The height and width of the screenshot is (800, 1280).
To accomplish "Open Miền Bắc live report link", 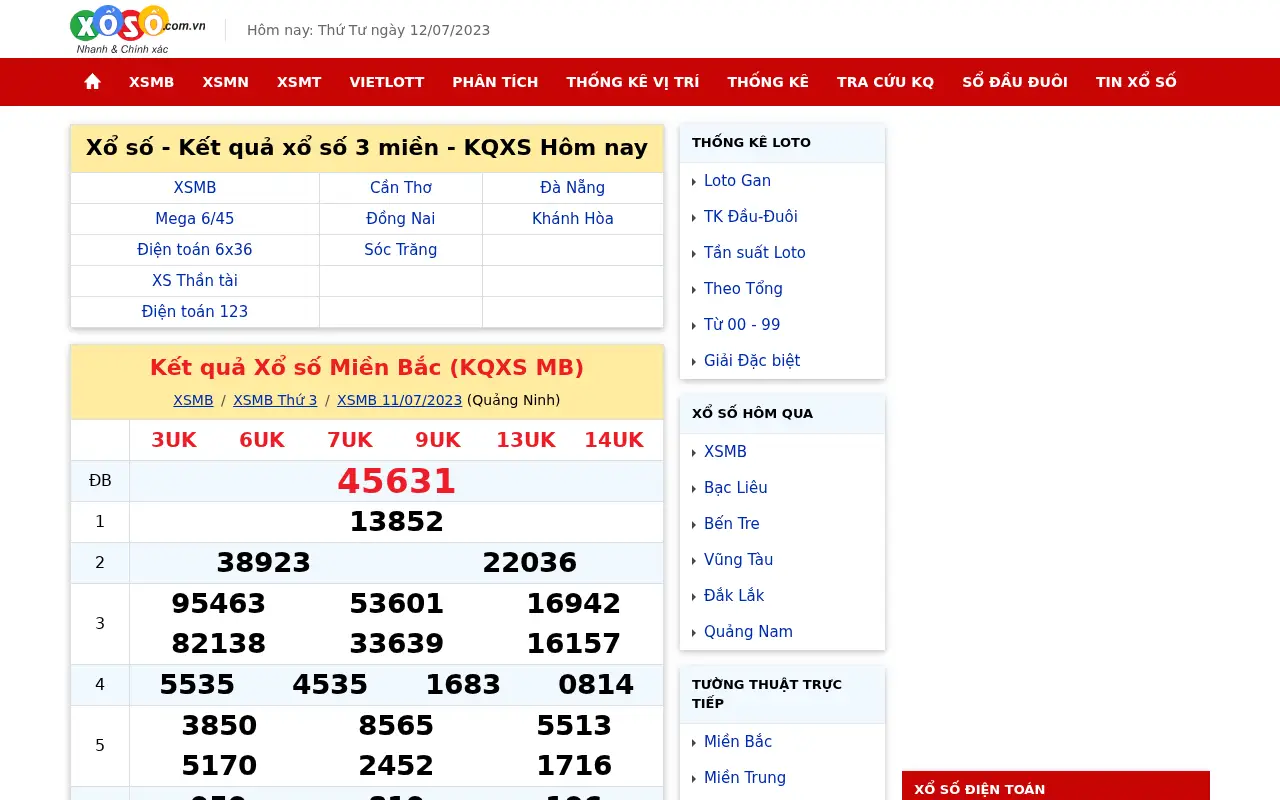I will (738, 742).
